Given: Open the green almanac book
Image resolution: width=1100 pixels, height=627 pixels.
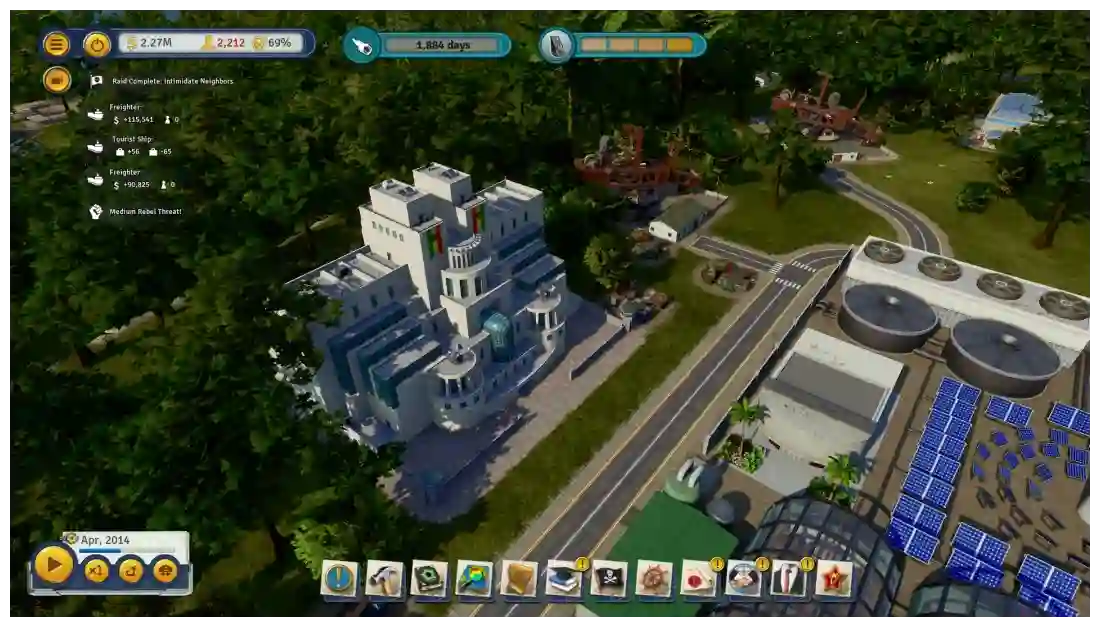Looking at the screenshot, I should click(429, 579).
